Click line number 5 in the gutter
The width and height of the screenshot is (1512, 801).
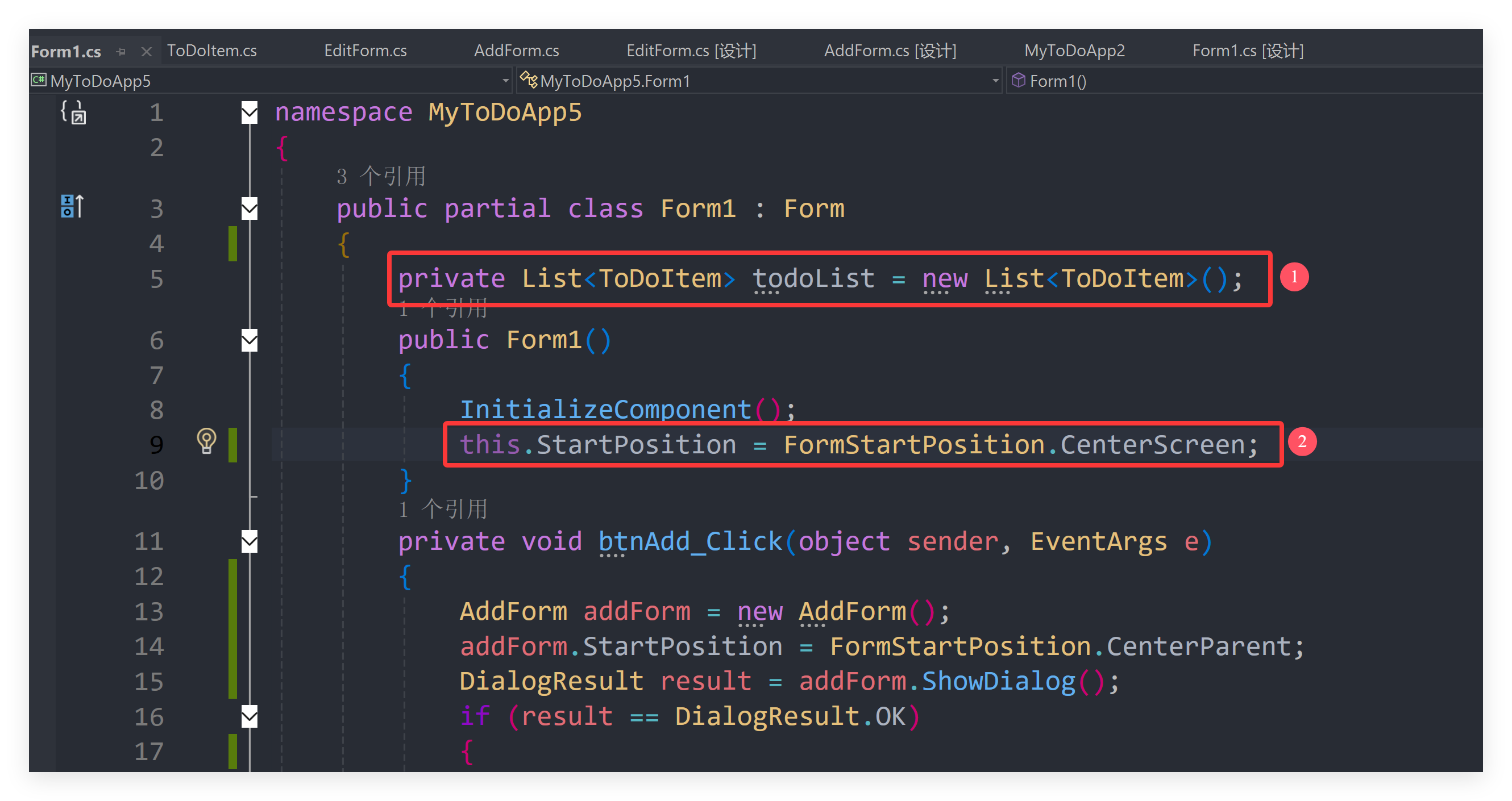[156, 279]
